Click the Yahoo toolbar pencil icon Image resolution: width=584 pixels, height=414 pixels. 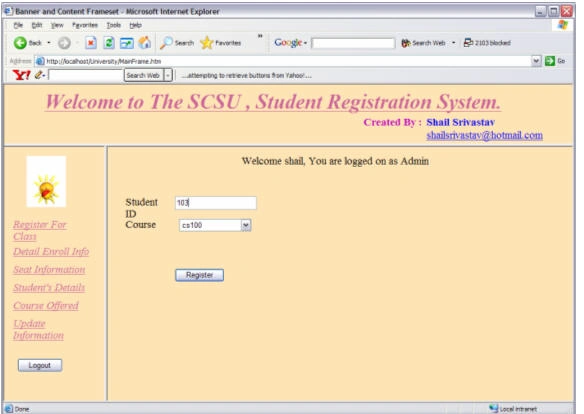(39, 75)
